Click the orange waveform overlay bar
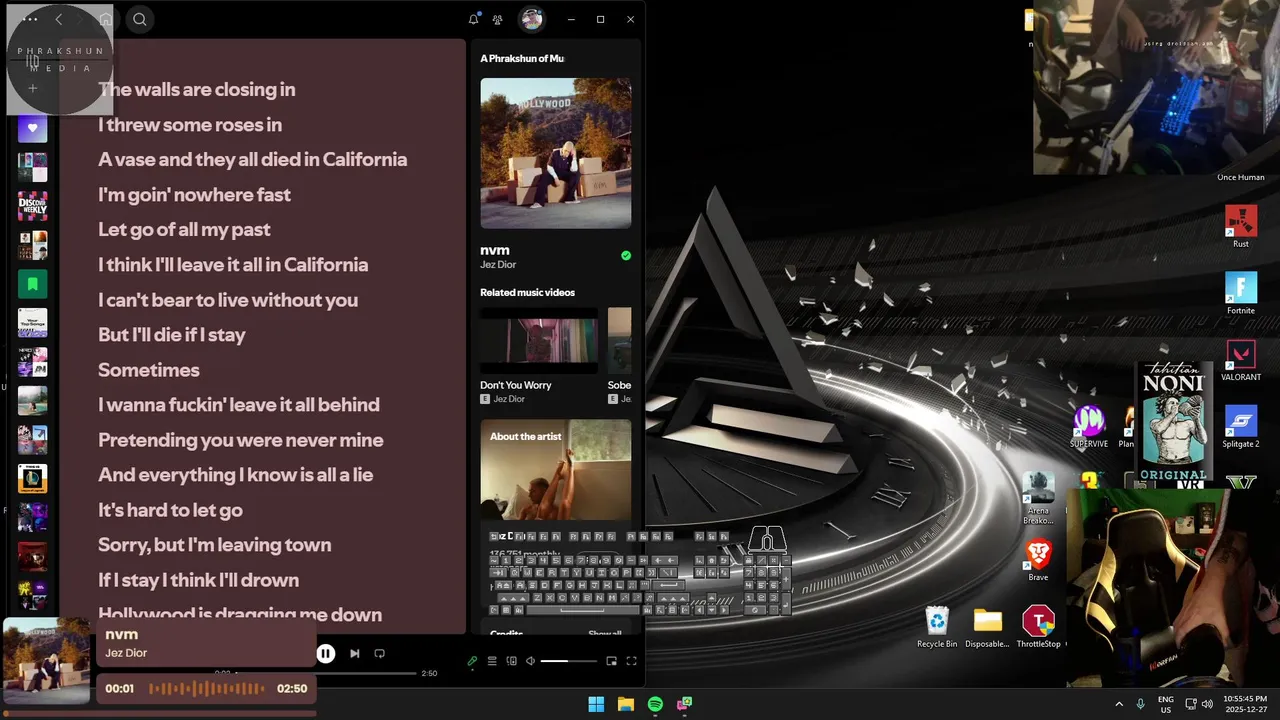 pyautogui.click(x=207, y=688)
